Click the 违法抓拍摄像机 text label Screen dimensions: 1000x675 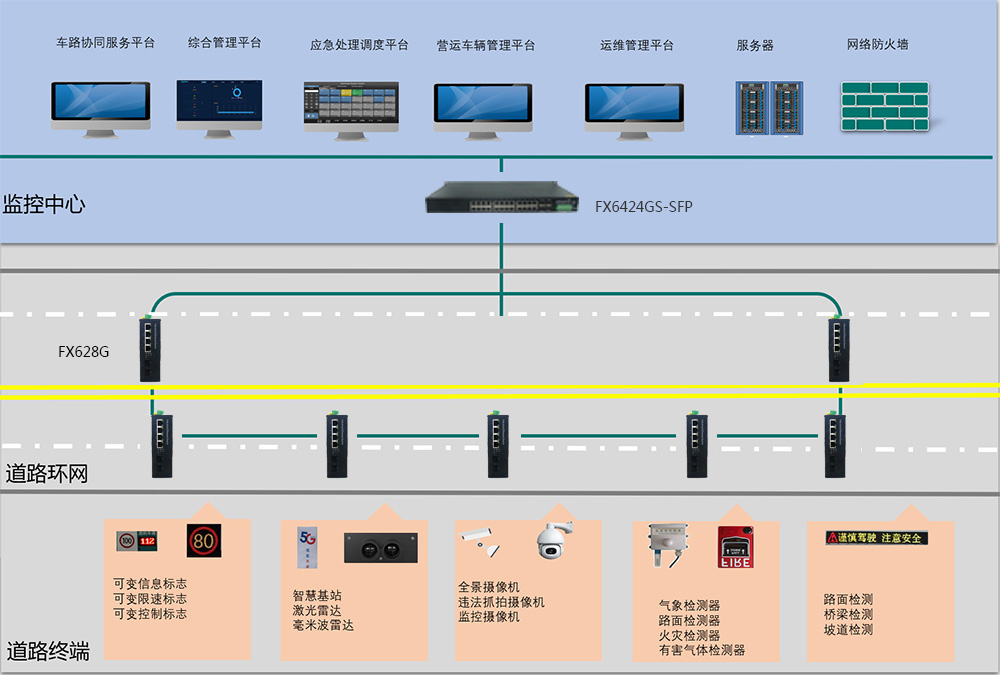coord(501,602)
